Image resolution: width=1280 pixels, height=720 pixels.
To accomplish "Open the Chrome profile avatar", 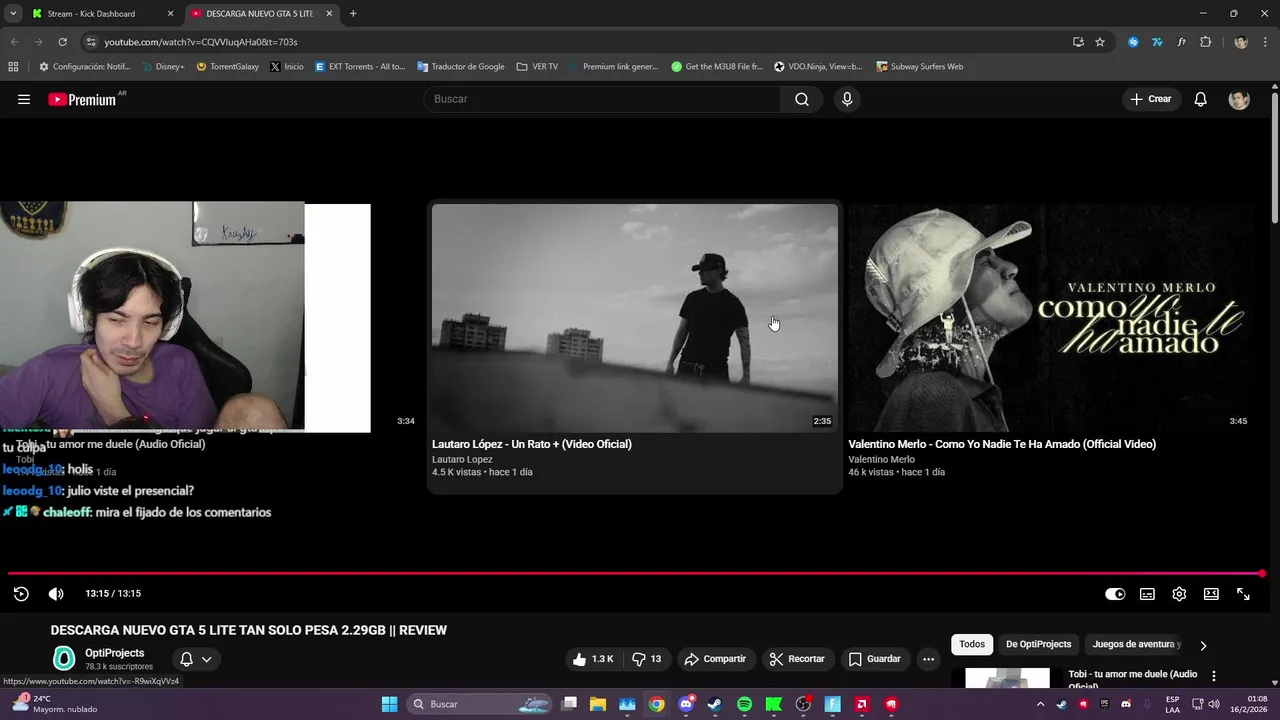I will point(1241,42).
